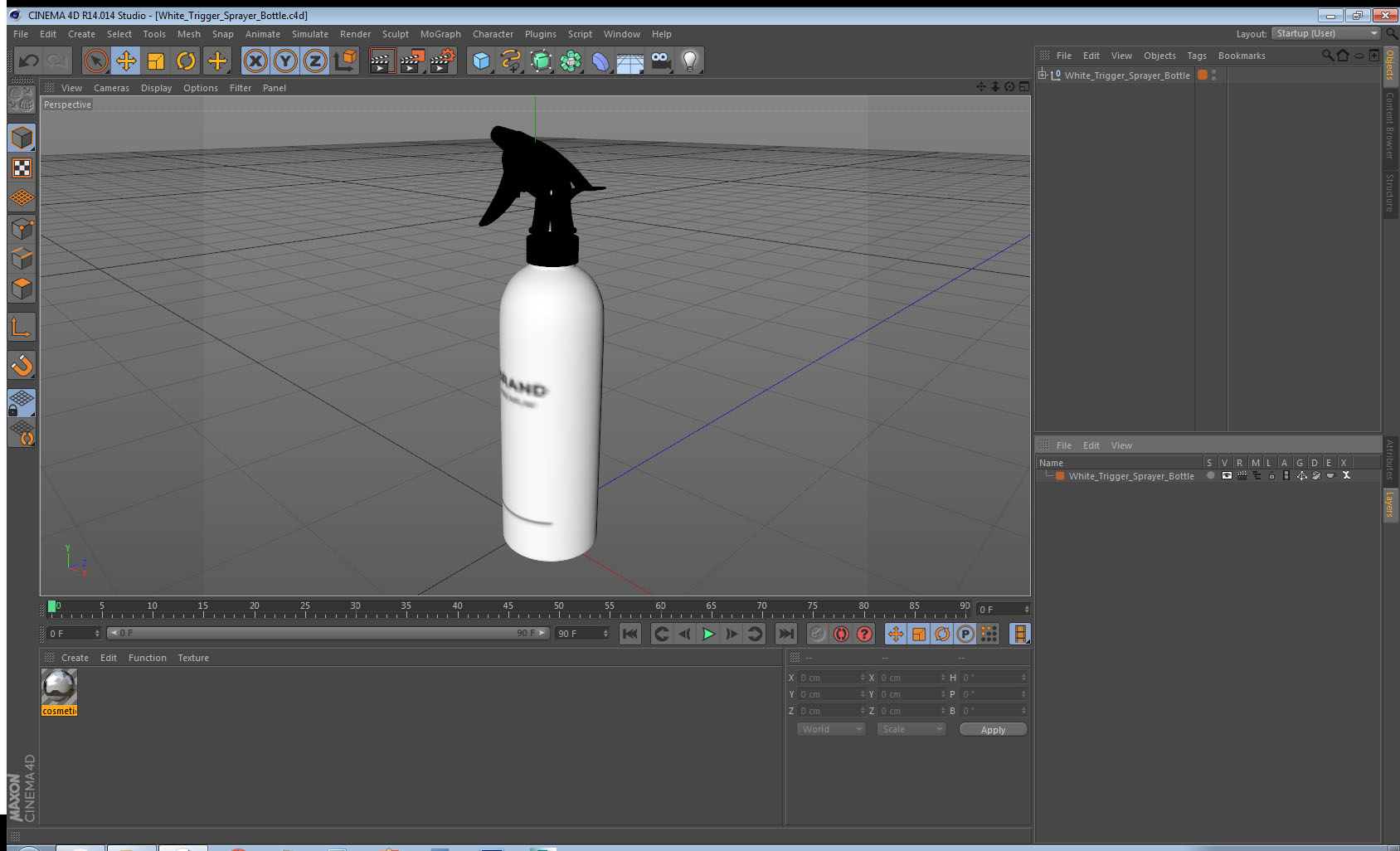Click the Undo arrow icon
This screenshot has width=1400, height=851.
pyautogui.click(x=29, y=61)
